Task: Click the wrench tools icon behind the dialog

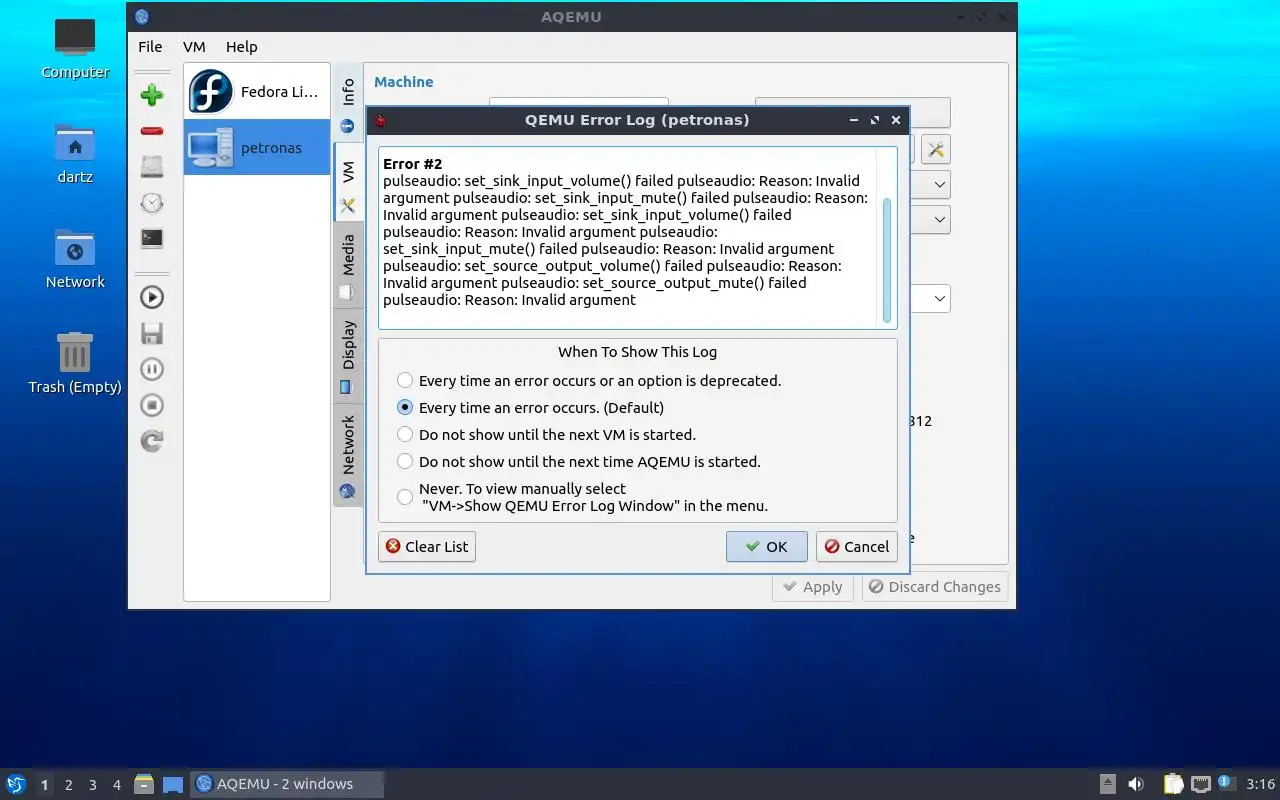Action: coord(935,150)
